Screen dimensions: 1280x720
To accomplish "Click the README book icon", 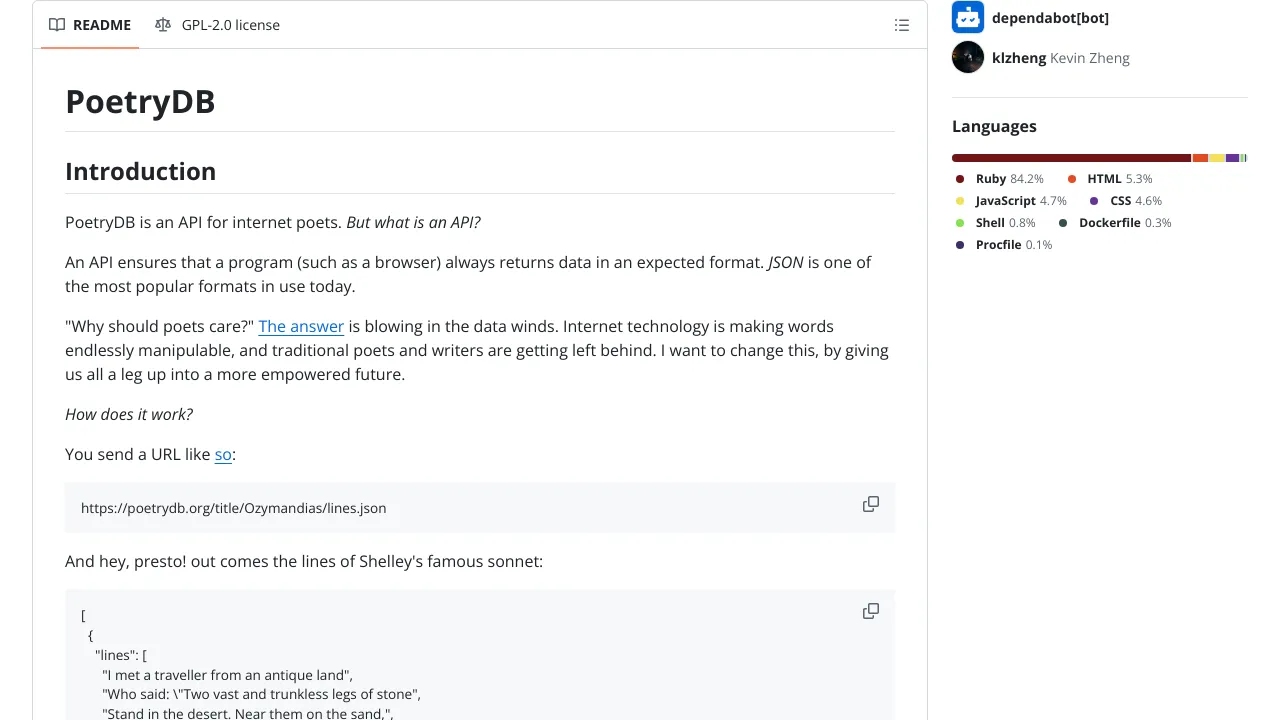I will [x=57, y=25].
